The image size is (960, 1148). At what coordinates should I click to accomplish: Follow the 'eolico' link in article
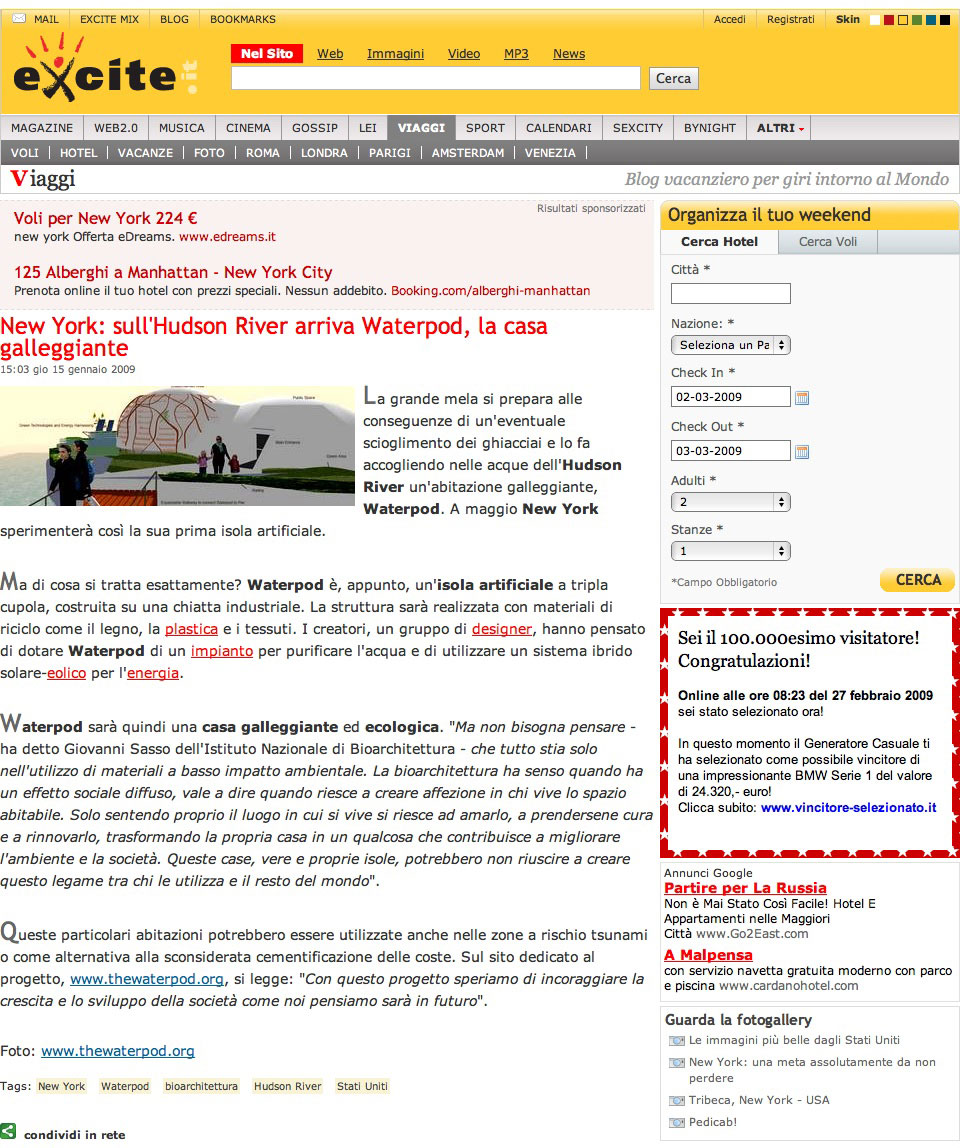[x=67, y=673]
